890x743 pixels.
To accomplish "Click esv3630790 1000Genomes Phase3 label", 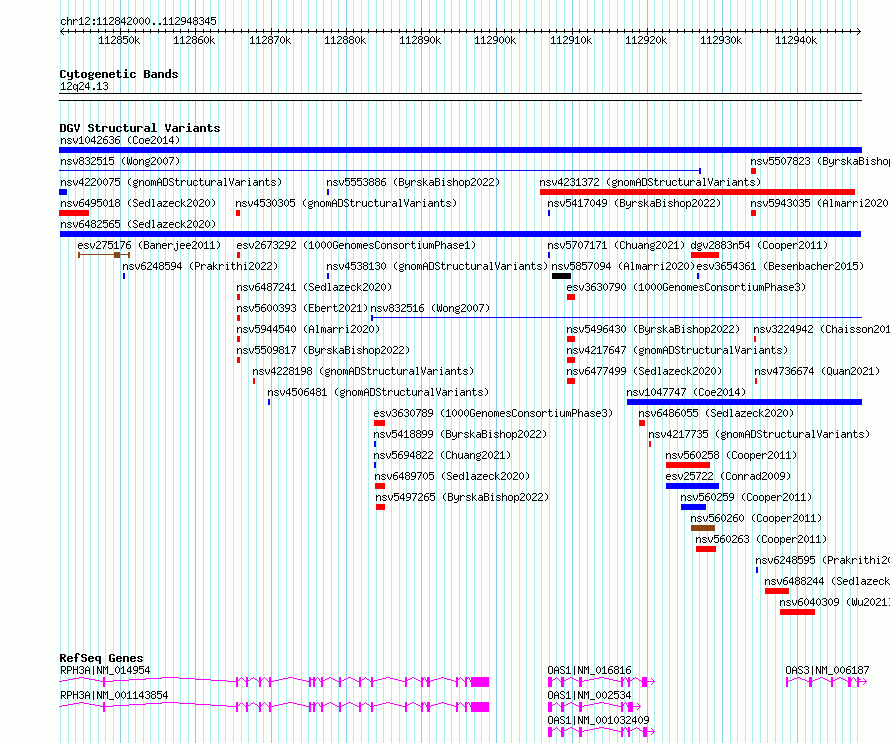I will (686, 287).
